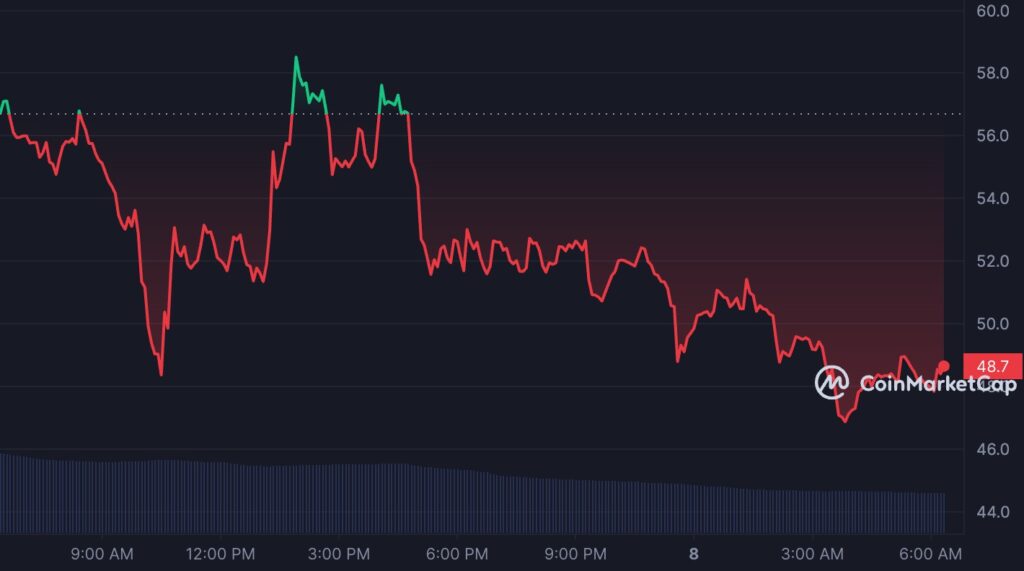Viewport: 1024px width, 571px height.
Task: Click the 46.0 price axis label
Action: pos(992,449)
